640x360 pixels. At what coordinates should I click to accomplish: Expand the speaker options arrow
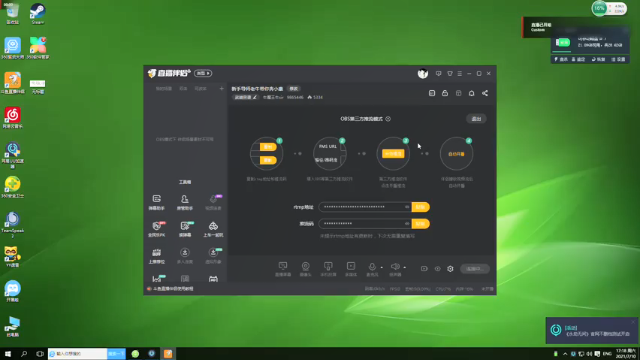tap(404, 268)
